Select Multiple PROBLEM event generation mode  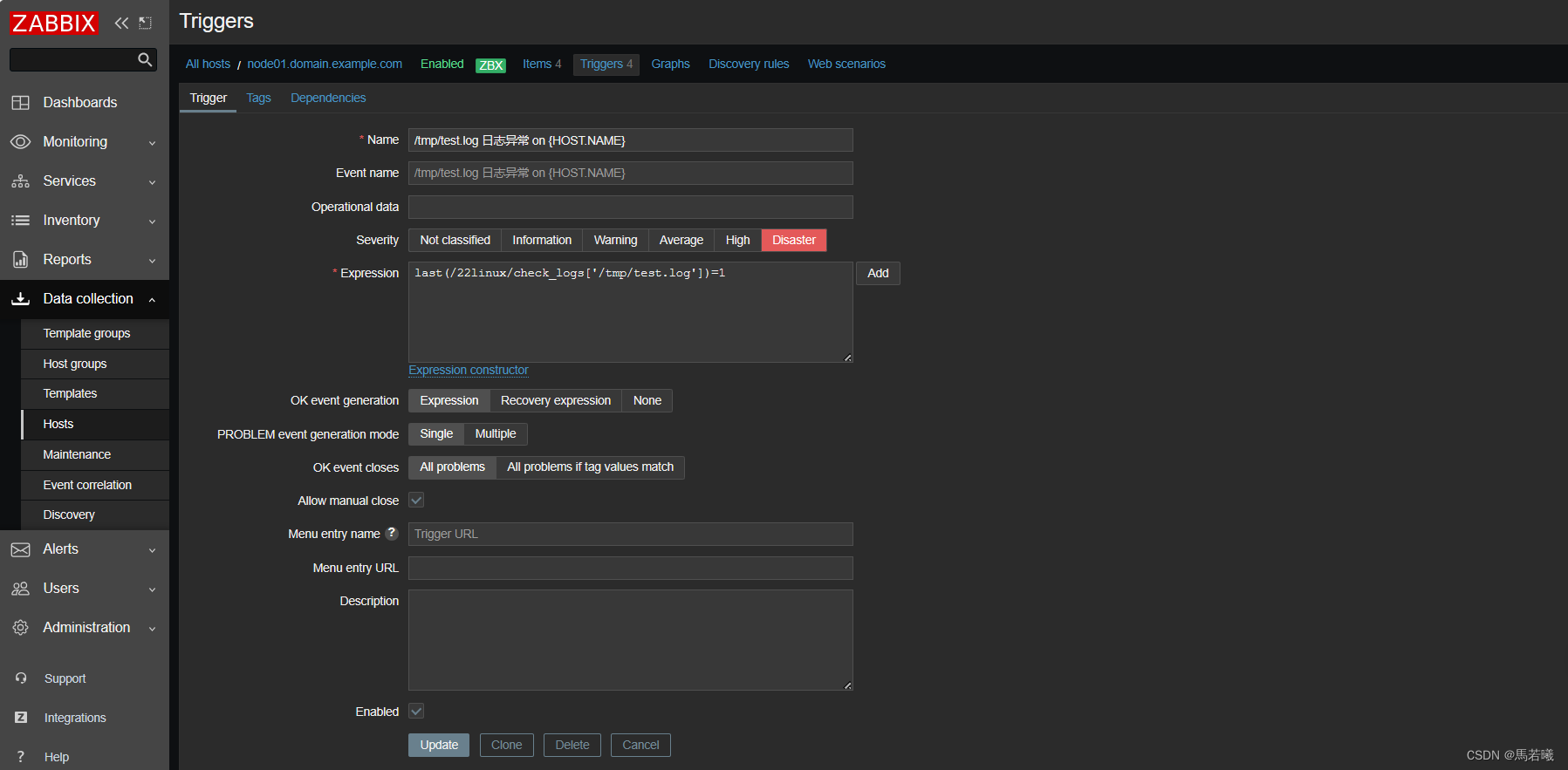[496, 433]
